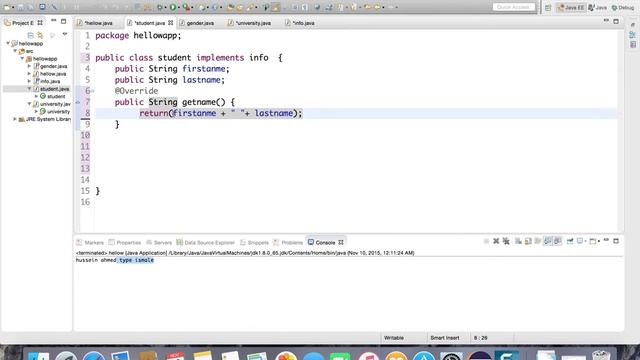The width and height of the screenshot is (640, 360).
Task: Toggle Link with Editor in Project Explorer
Action: click(x=40, y=35)
